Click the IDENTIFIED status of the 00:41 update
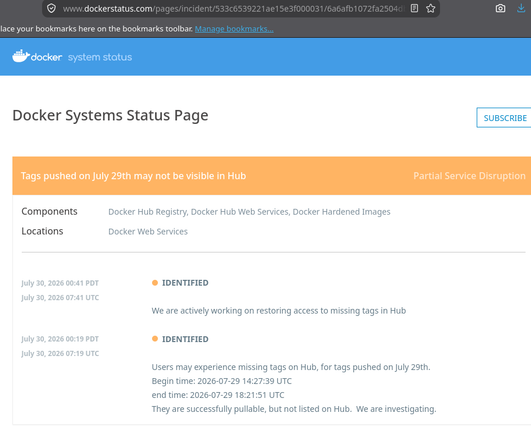Viewport: 531px width, 434px height. tap(185, 283)
